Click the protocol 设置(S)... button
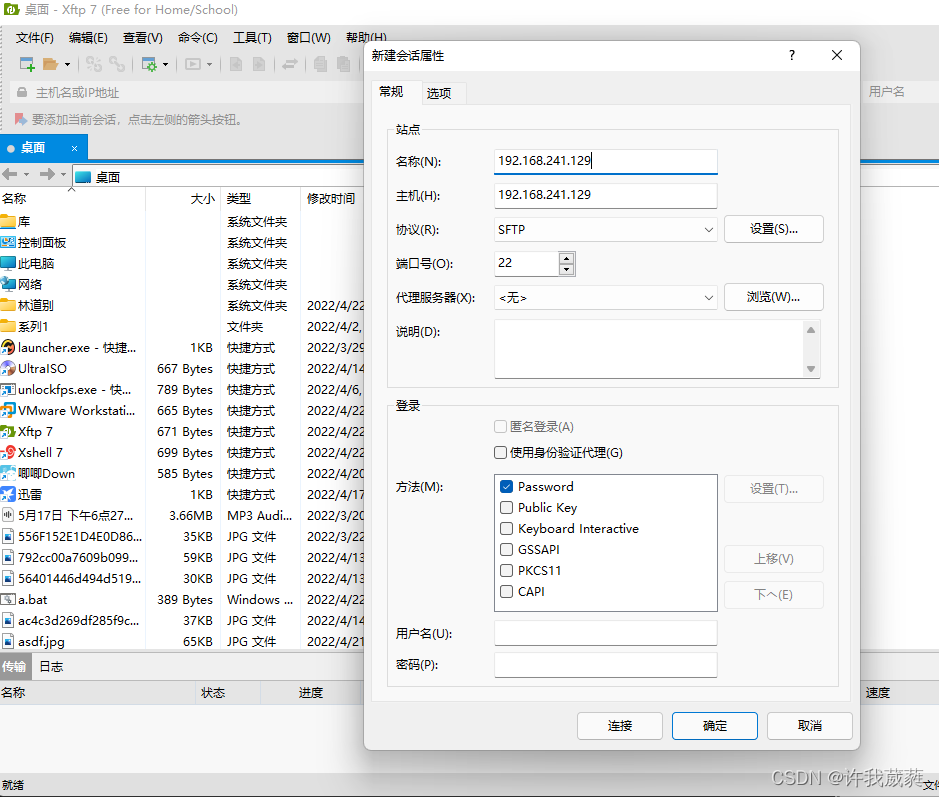939x797 pixels. [x=774, y=229]
